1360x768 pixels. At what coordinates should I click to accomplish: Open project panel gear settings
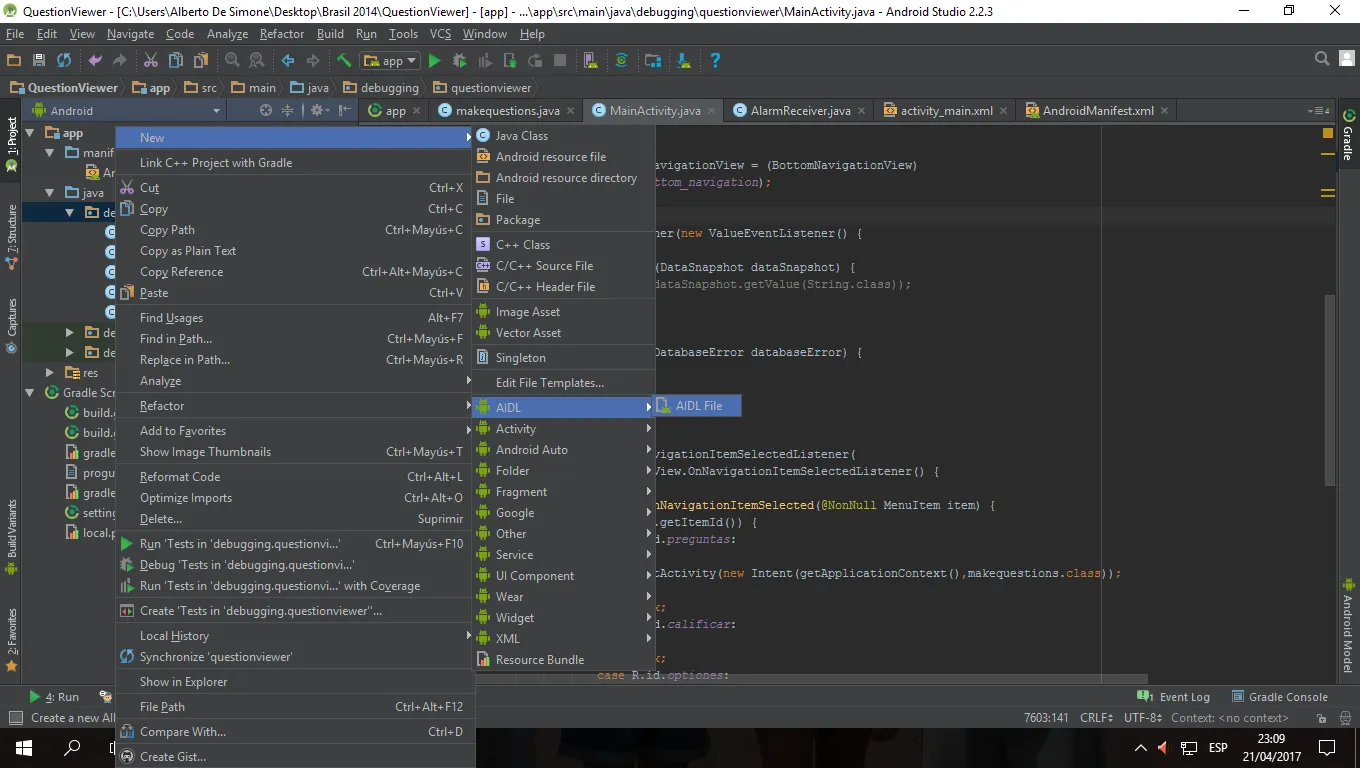[318, 111]
